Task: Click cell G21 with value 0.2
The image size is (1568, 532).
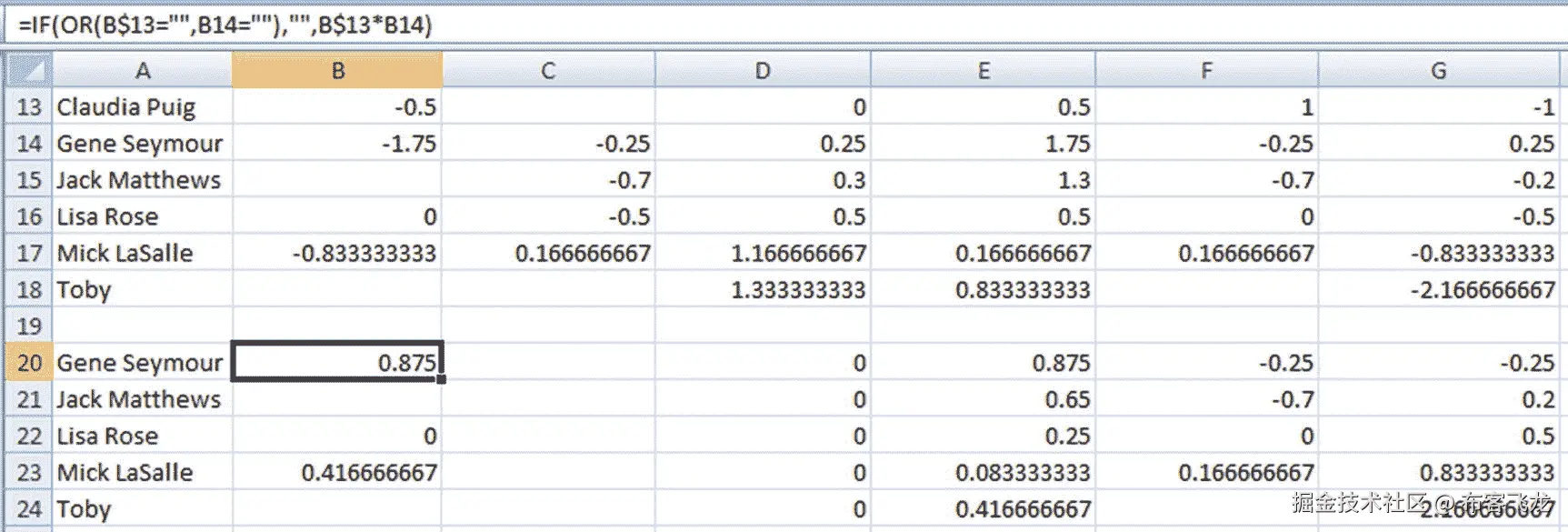Action: tap(1439, 399)
